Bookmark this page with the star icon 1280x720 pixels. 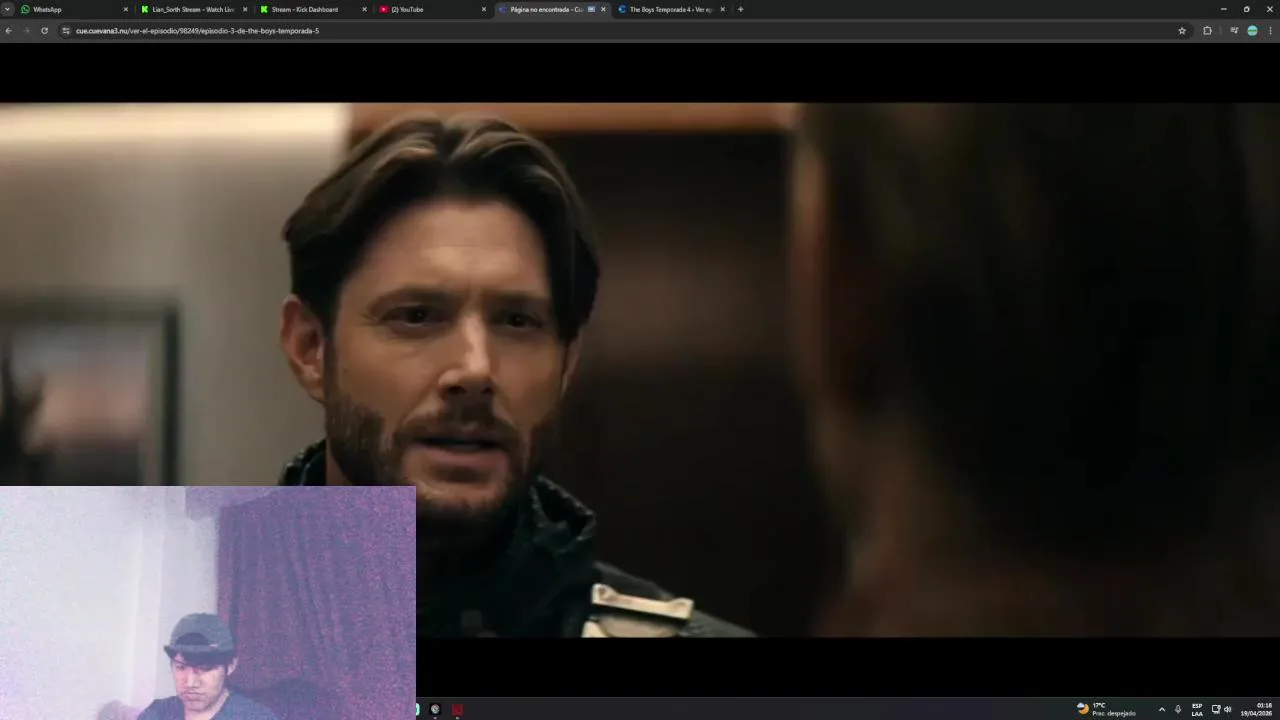pos(1182,31)
